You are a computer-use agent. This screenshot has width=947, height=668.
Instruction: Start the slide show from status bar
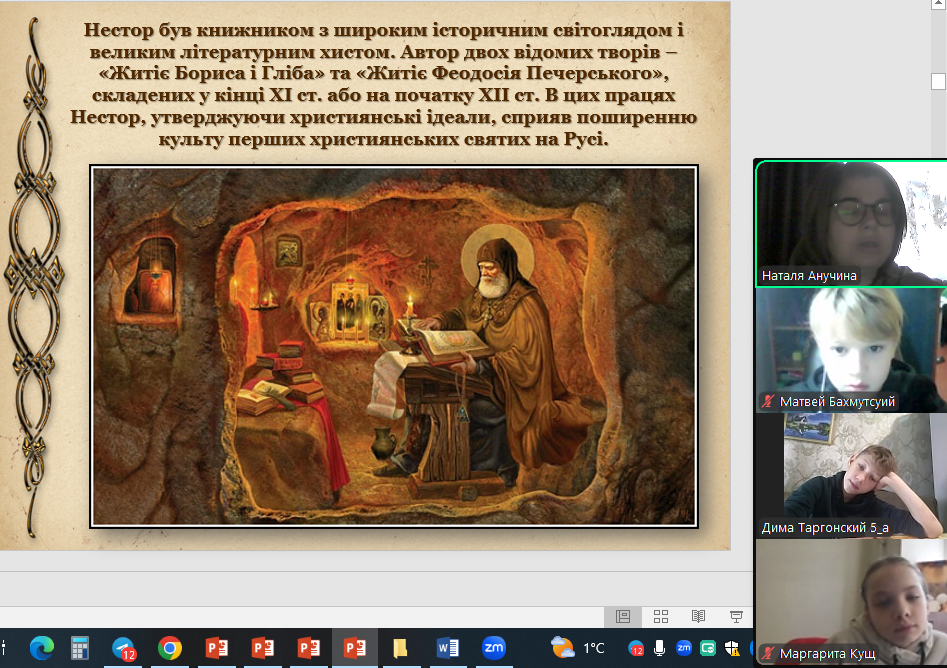tap(736, 616)
